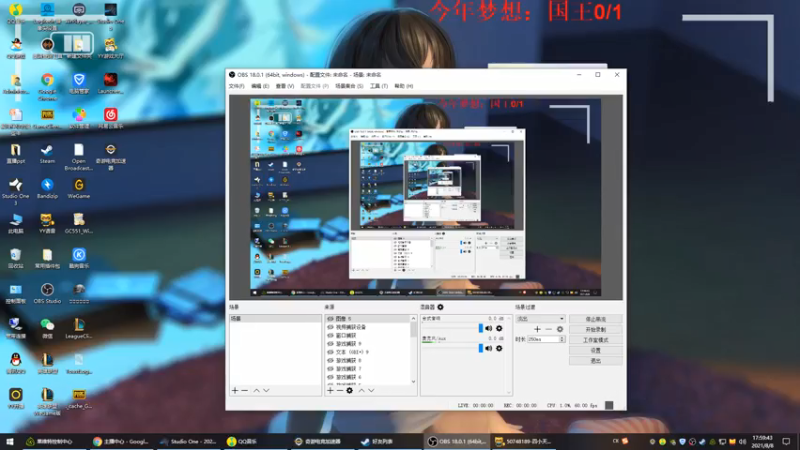The height and width of the screenshot is (450, 800).
Task: Click the sources list scroll-down arrow
Action: (413, 382)
